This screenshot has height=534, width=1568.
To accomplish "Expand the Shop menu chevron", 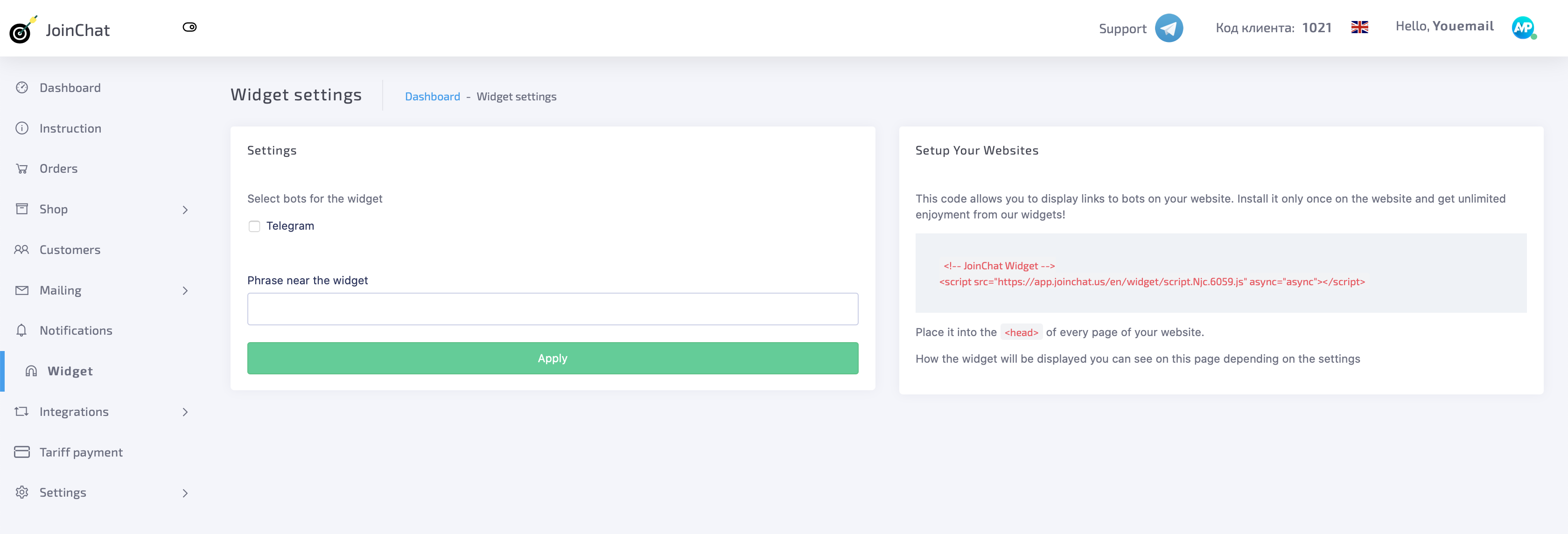I will click(x=186, y=210).
